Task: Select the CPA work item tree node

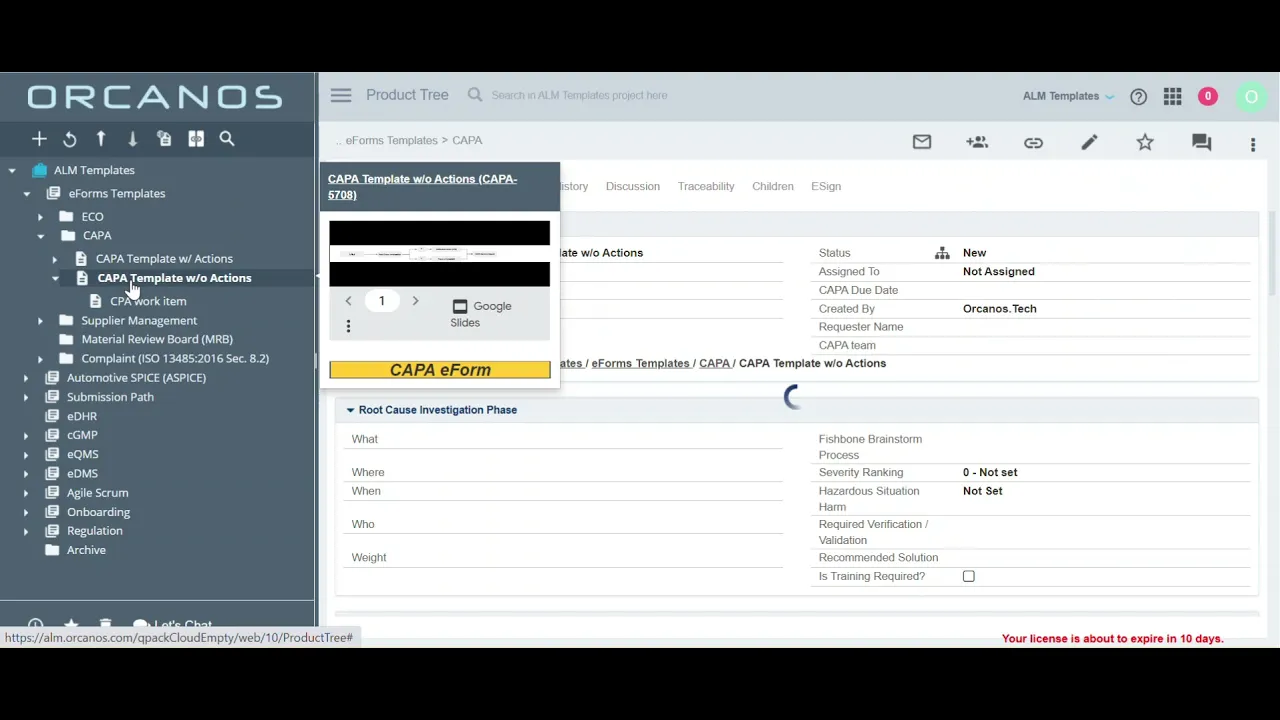Action: 148,301
